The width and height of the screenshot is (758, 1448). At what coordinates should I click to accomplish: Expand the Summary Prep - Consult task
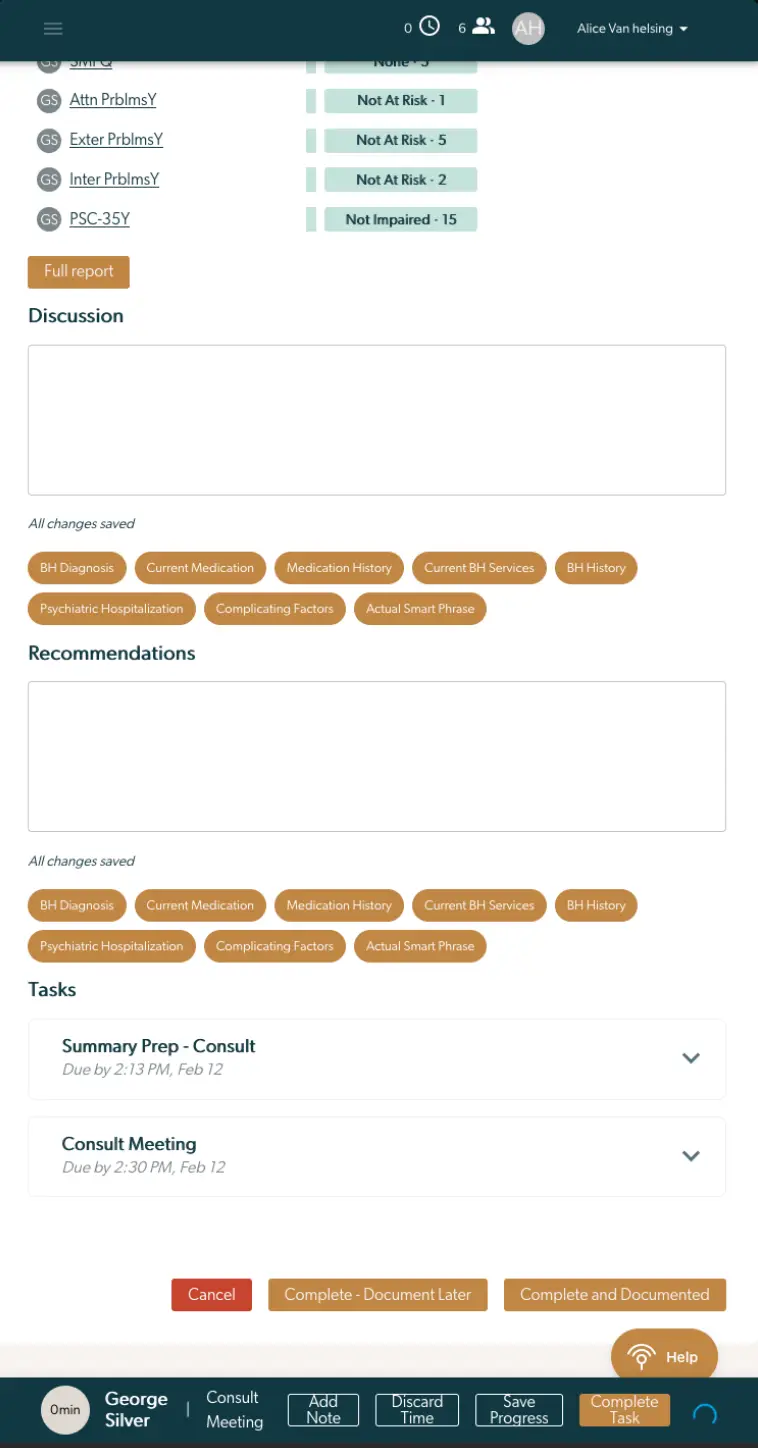point(690,1058)
